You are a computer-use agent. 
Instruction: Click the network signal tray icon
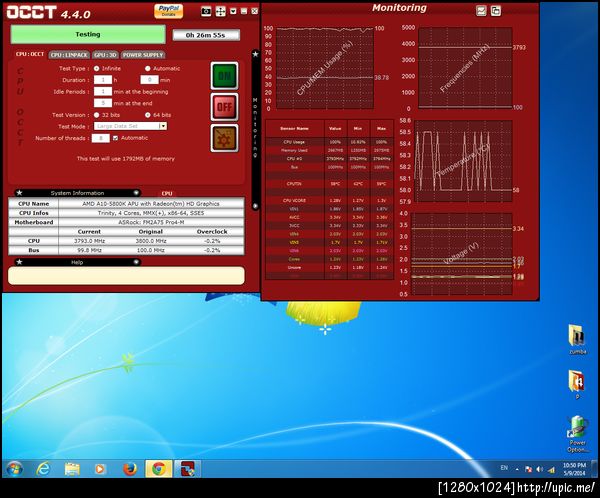tap(551, 469)
